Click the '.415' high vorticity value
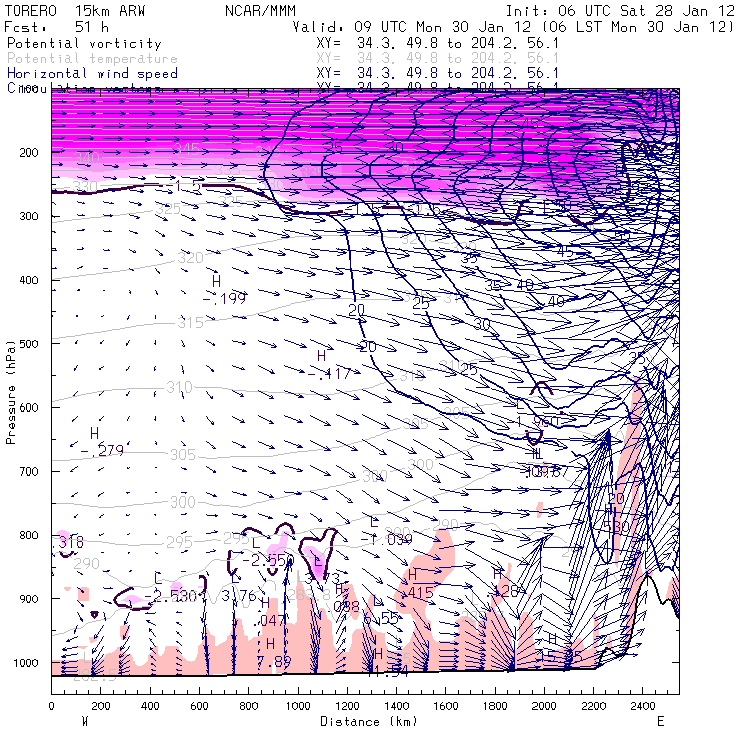 pos(416,592)
